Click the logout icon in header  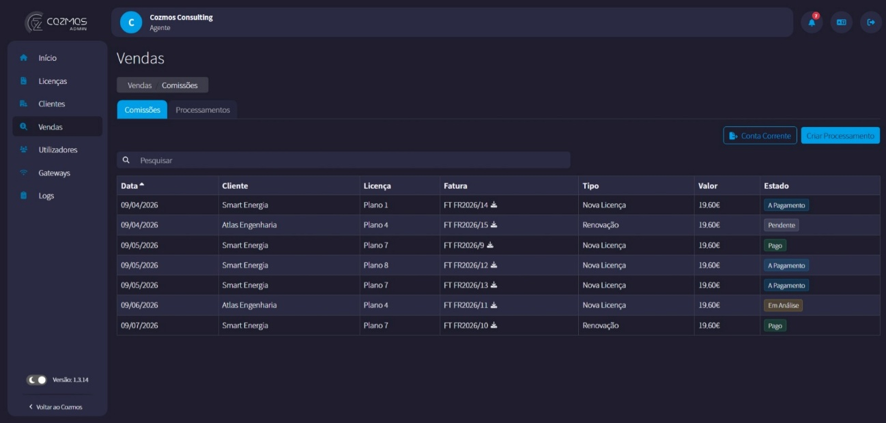pos(871,22)
